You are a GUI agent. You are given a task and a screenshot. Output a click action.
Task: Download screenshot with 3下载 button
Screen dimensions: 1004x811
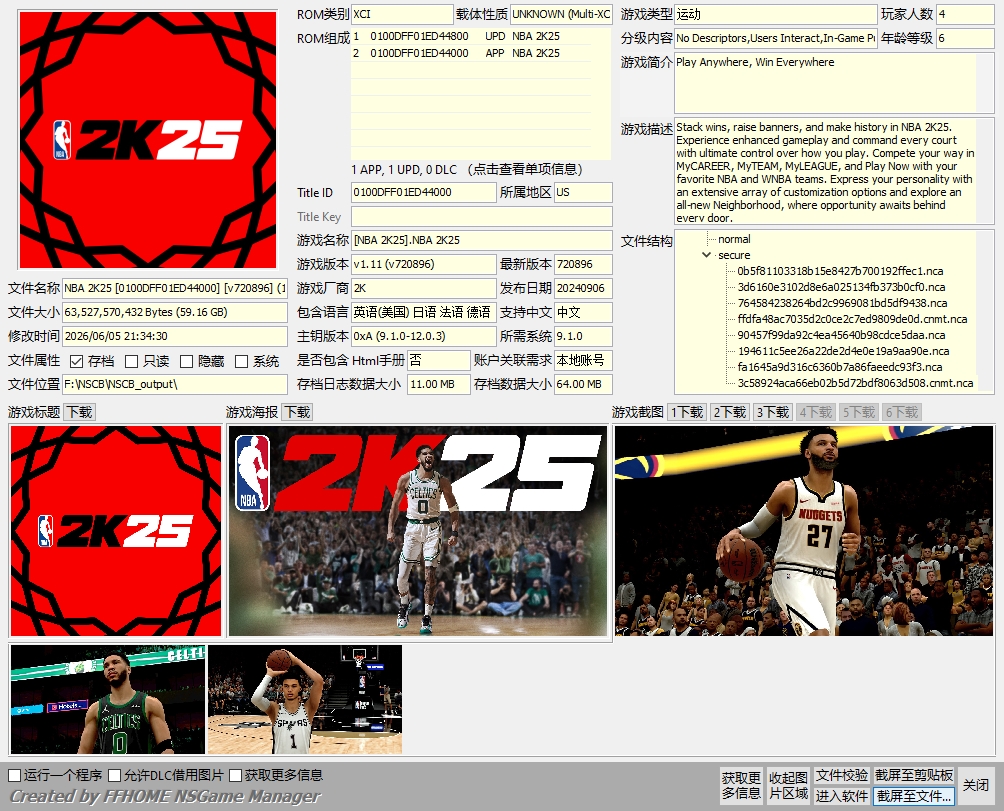pyautogui.click(x=773, y=412)
